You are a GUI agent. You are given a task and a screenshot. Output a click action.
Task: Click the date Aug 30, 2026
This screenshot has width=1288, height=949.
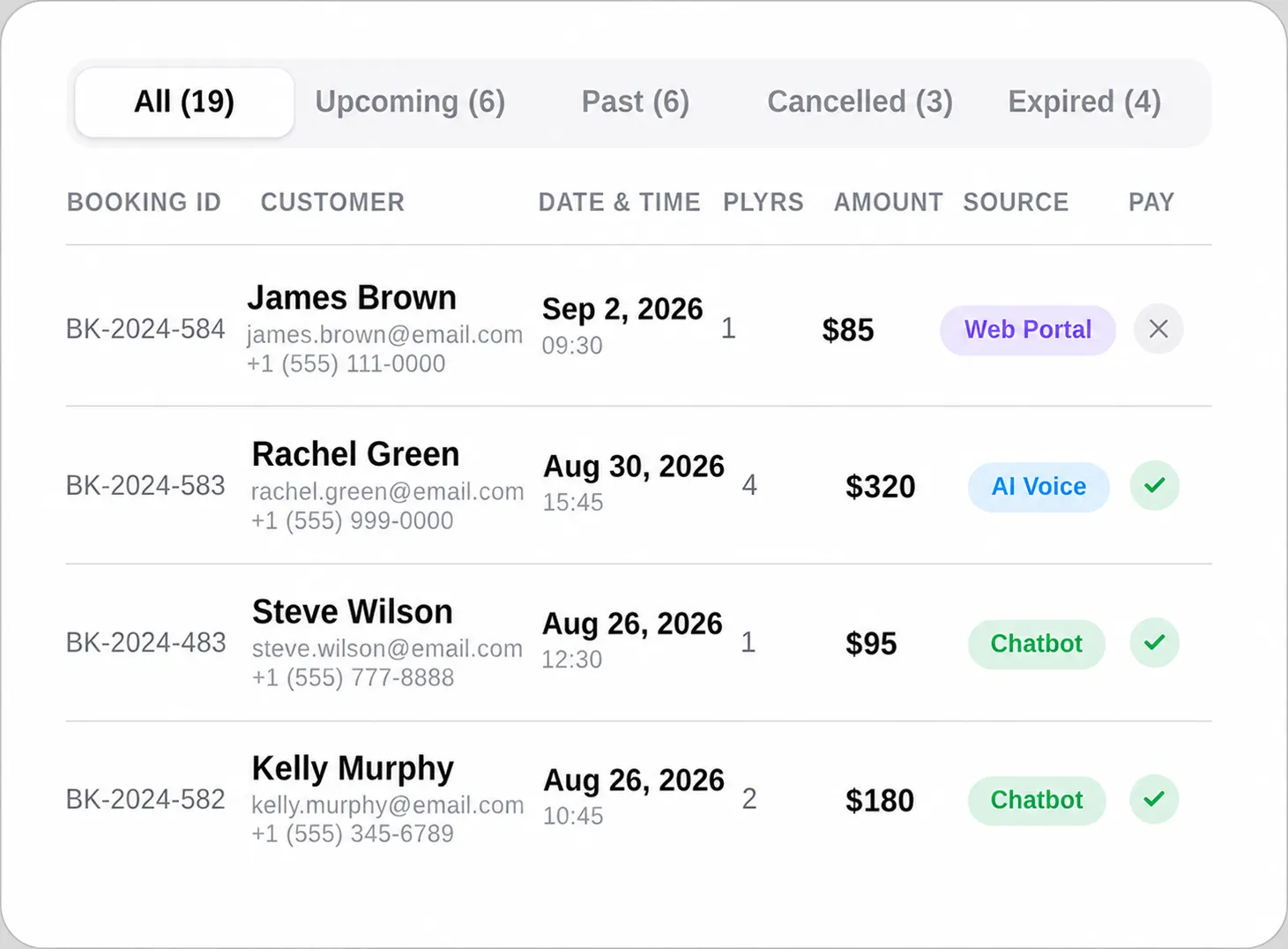[x=634, y=467]
